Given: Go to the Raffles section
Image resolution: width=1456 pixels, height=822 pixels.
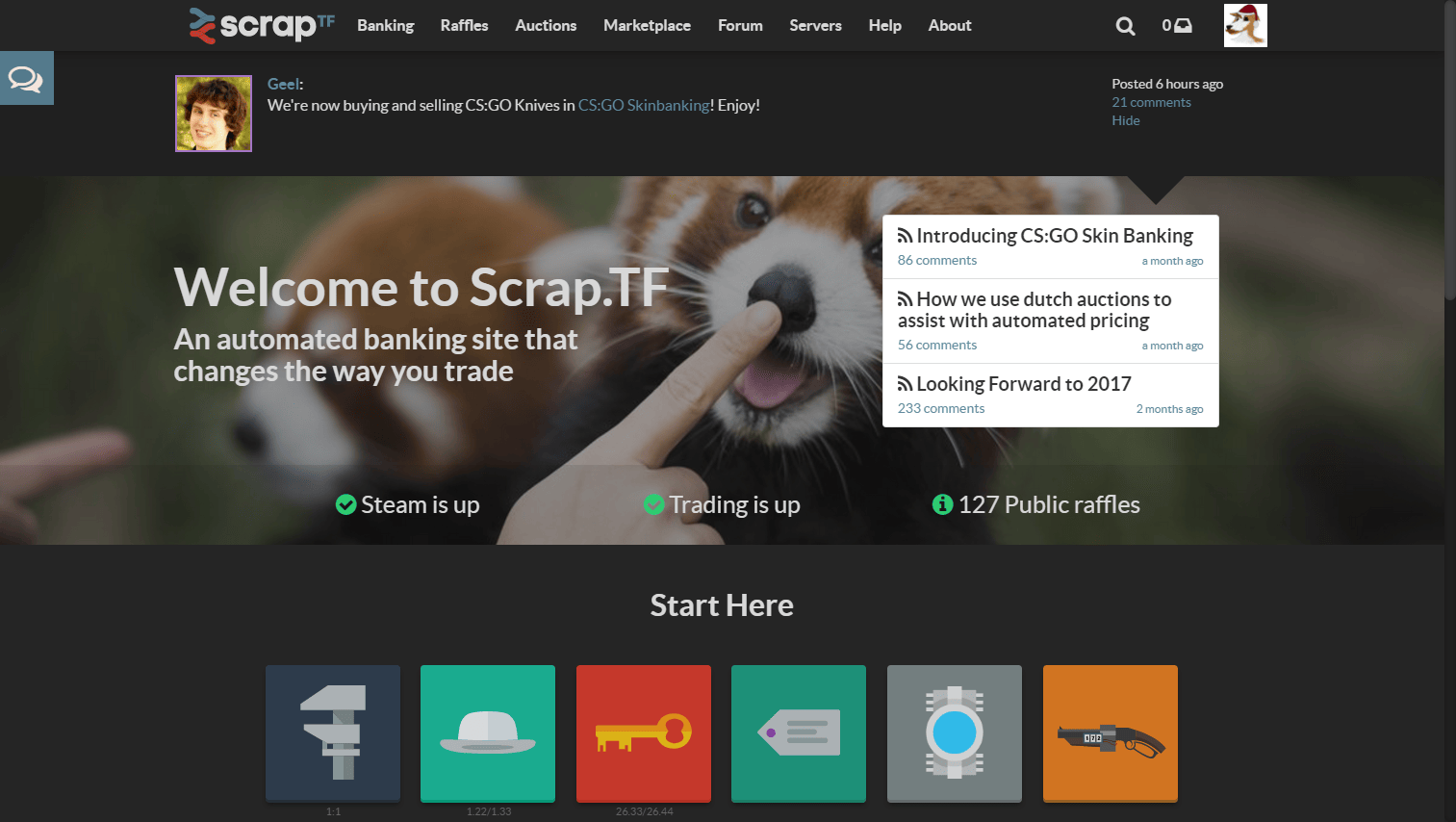Looking at the screenshot, I should (x=464, y=25).
